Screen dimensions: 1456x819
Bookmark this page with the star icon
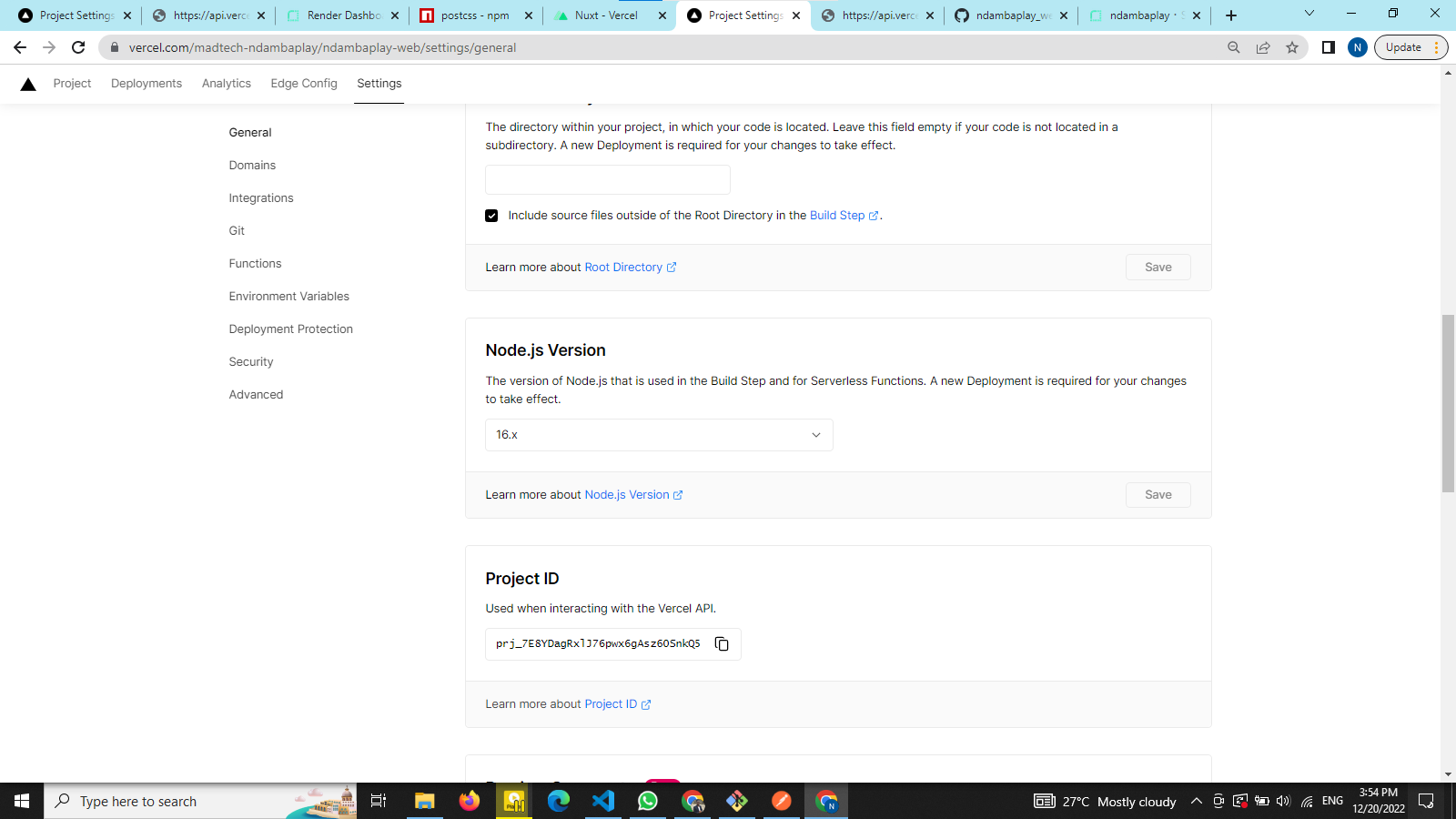1292,47
